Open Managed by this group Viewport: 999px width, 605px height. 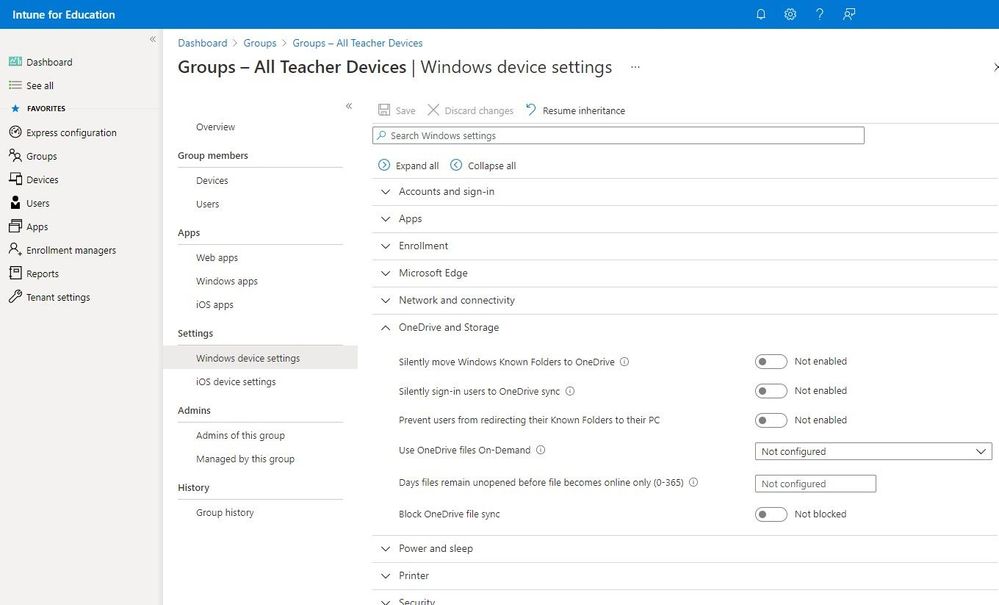coord(245,459)
